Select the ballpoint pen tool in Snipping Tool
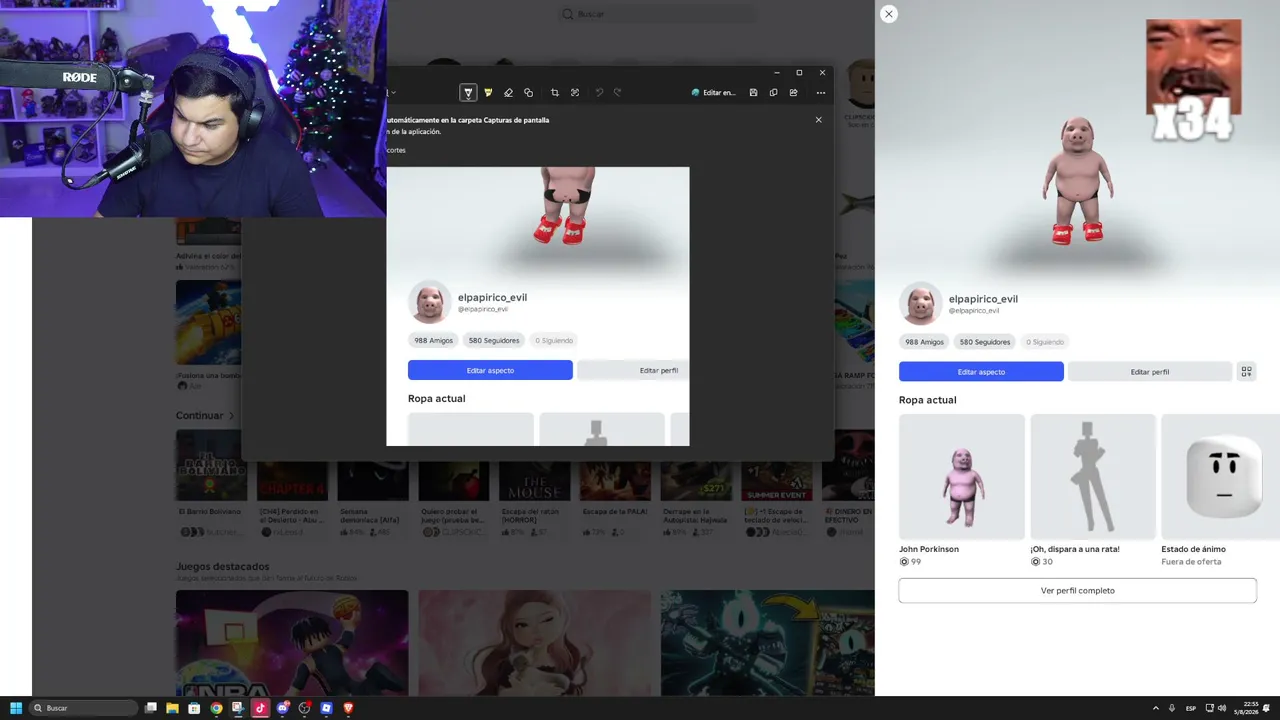Screen dimensions: 1280x720 click(468, 93)
